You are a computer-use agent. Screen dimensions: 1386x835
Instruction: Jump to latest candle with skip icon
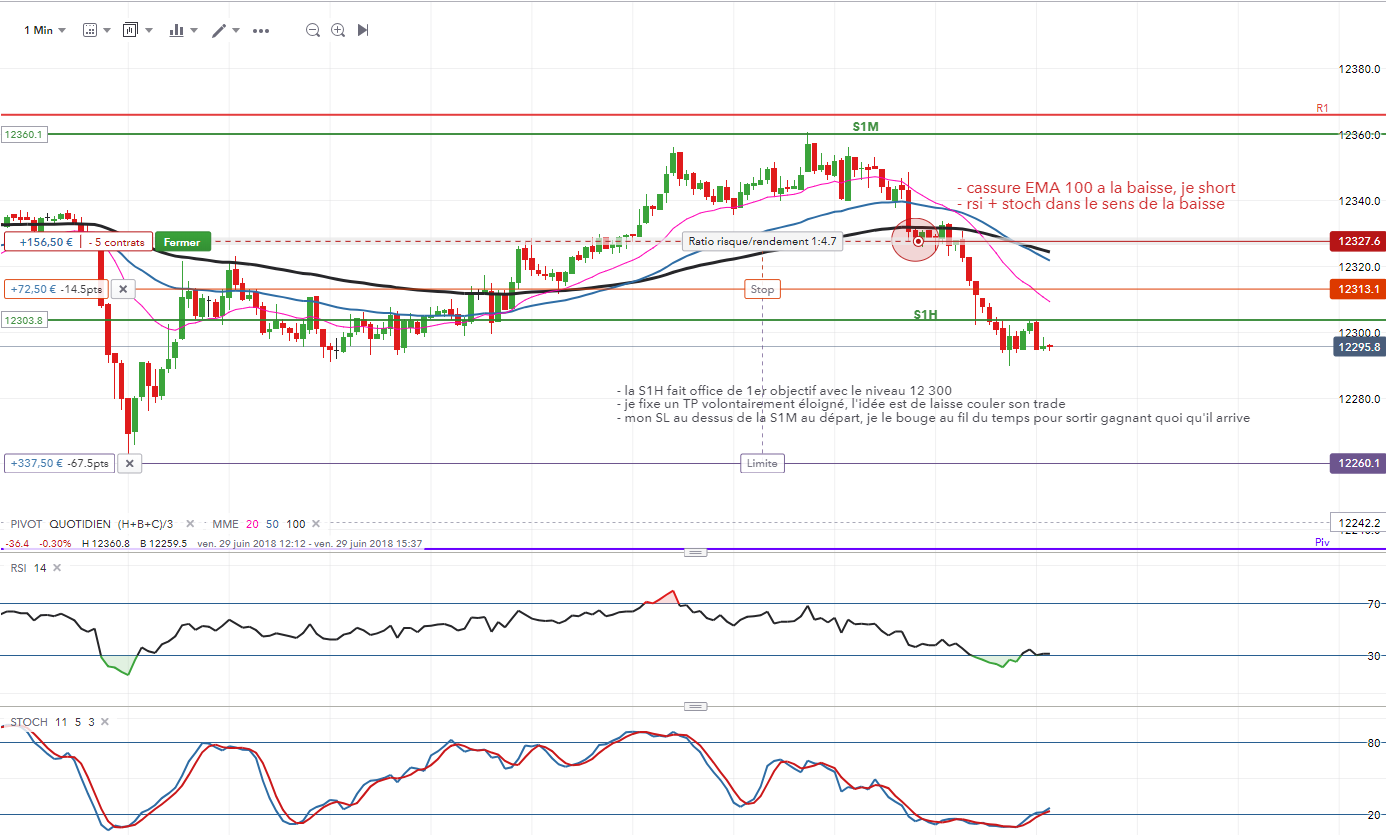pos(363,30)
